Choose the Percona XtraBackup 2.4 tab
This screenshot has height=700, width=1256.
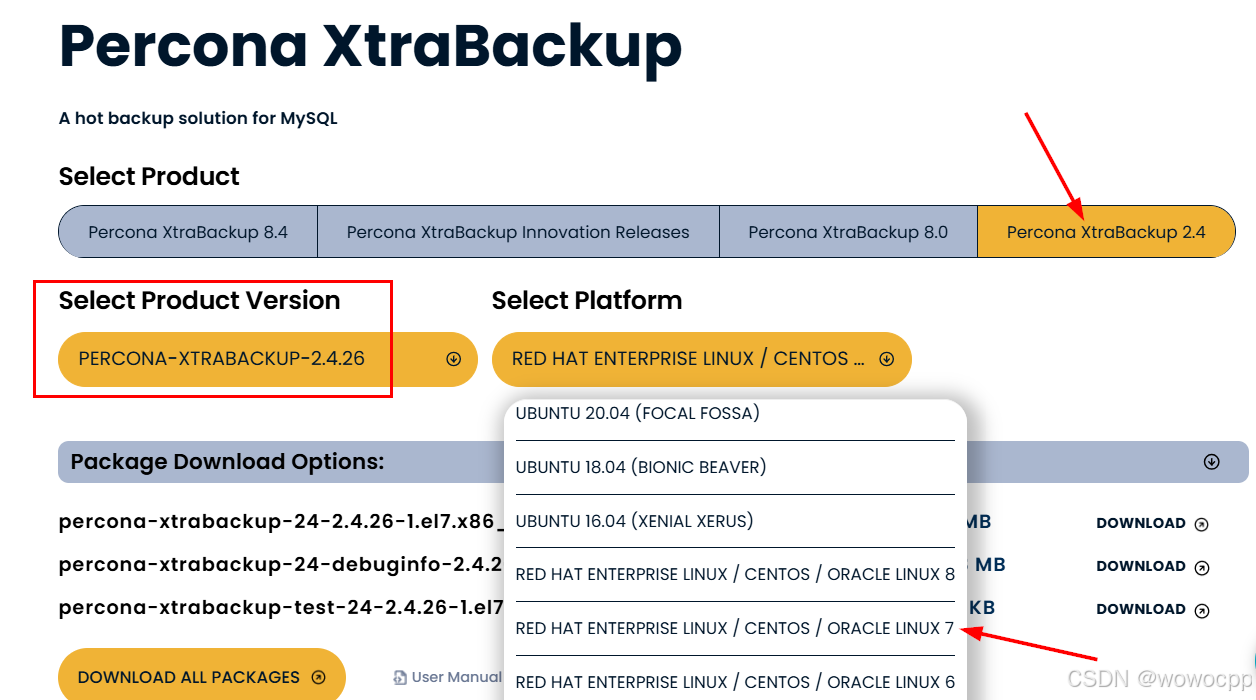(x=1106, y=232)
